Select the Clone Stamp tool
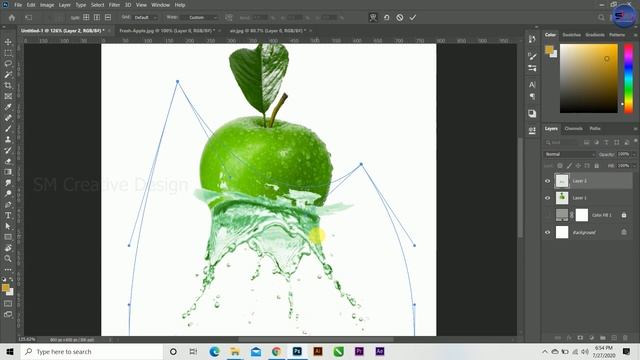Screen dimensions: 640x360 (8, 140)
